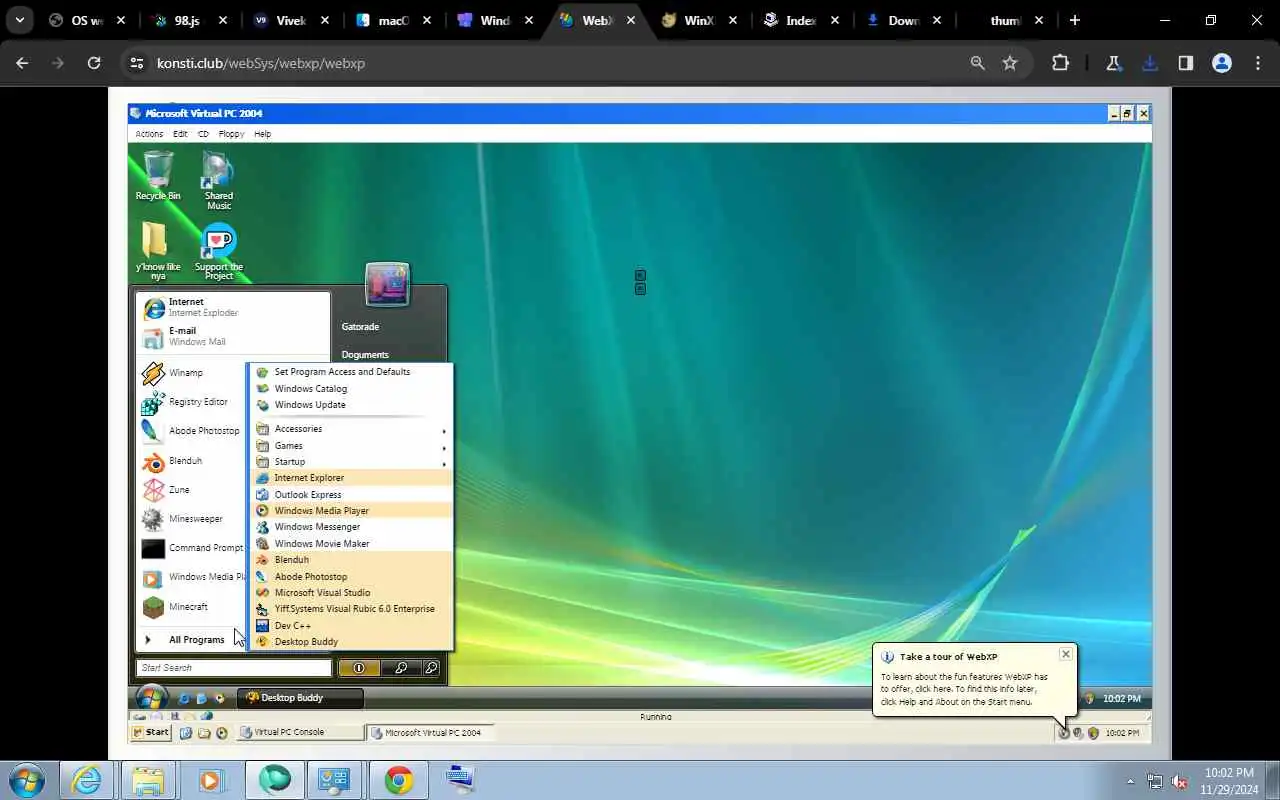Launch Windows Media Player from programs list
The height and width of the screenshot is (800, 1280).
click(x=351, y=511)
